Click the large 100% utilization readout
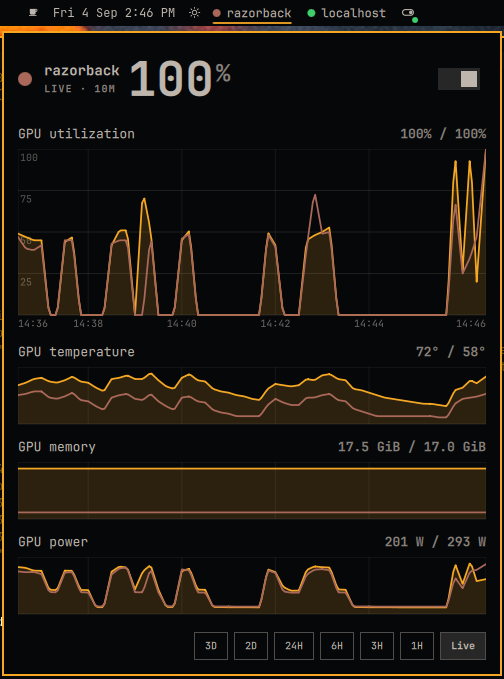This screenshot has width=504, height=679. pyautogui.click(x=180, y=79)
